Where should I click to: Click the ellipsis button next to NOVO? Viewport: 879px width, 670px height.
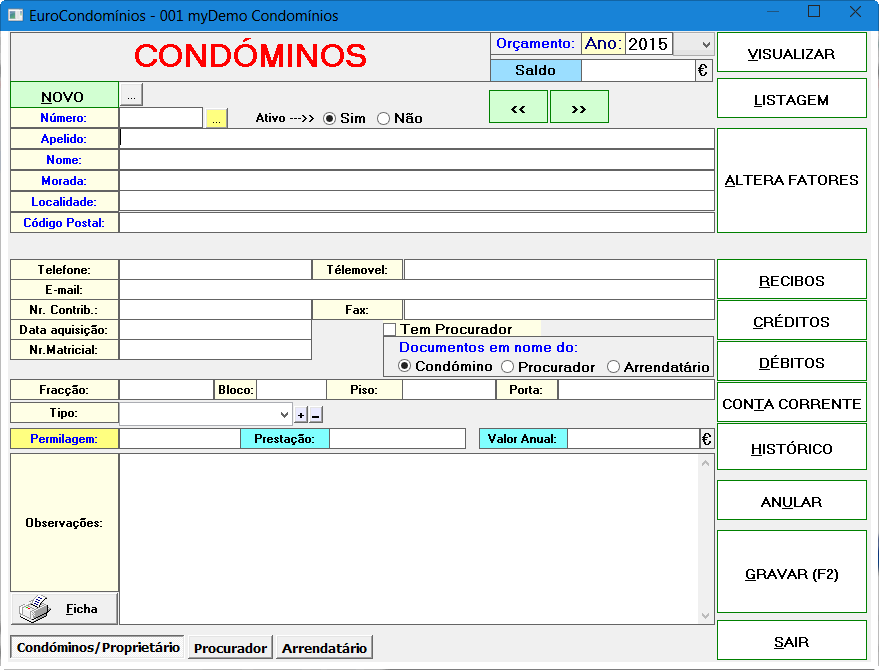click(131, 95)
